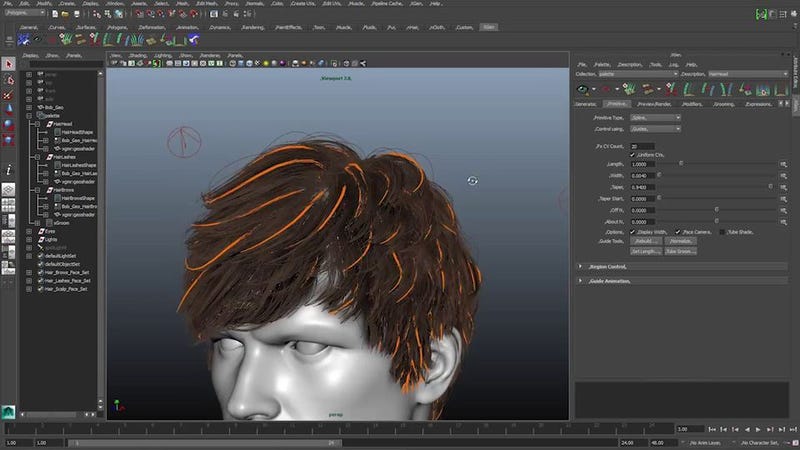Pick the Rotate tool sphere icon
This screenshot has width=800, height=450.
click(8, 124)
